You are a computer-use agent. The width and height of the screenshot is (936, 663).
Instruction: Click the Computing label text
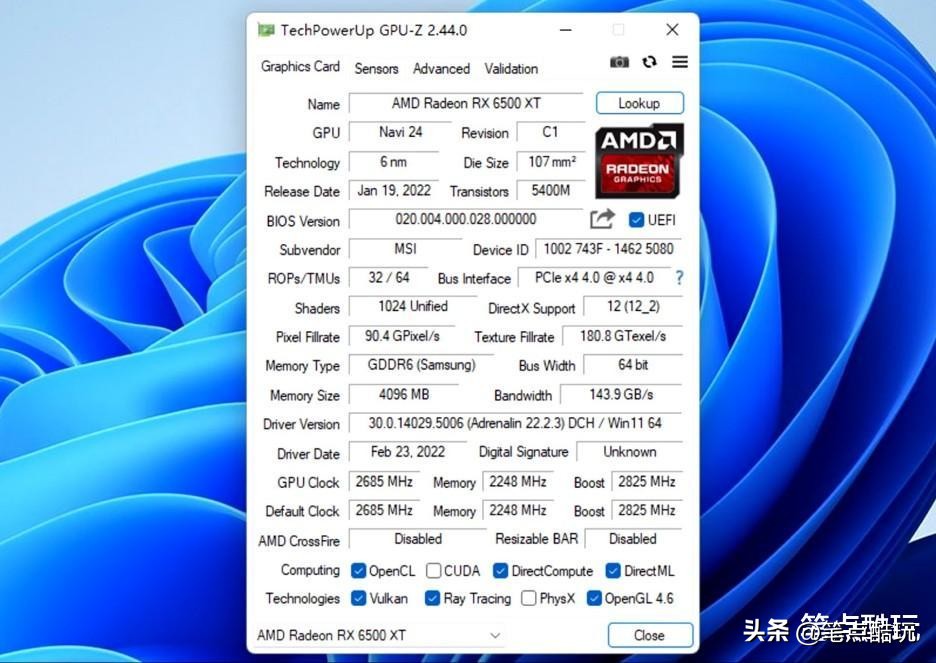tap(310, 570)
